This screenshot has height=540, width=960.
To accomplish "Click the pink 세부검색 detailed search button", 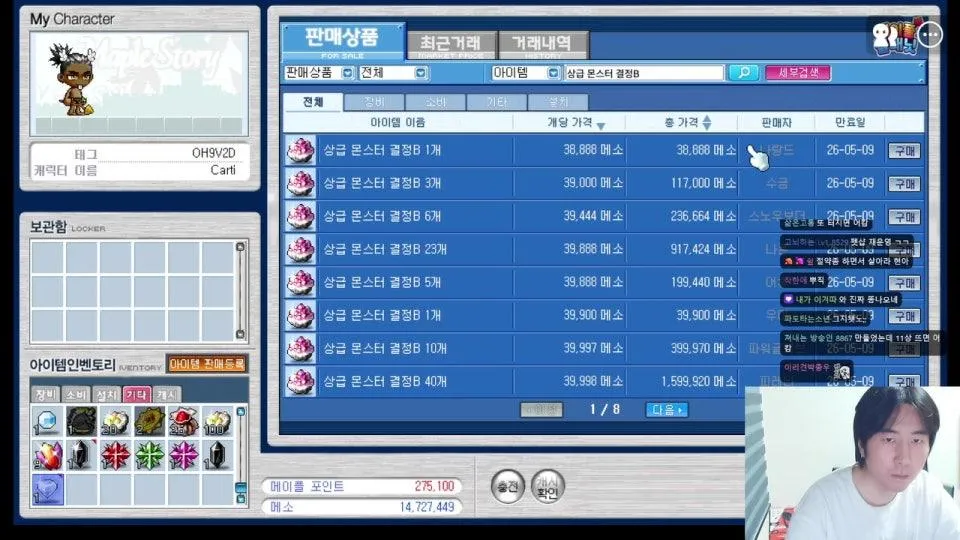I will (798, 73).
